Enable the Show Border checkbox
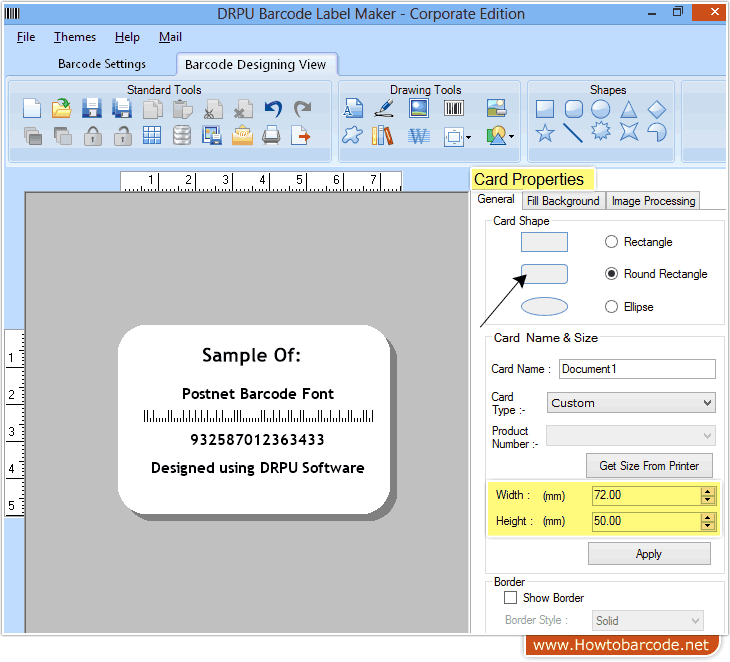This screenshot has height=662, width=730. (510, 598)
